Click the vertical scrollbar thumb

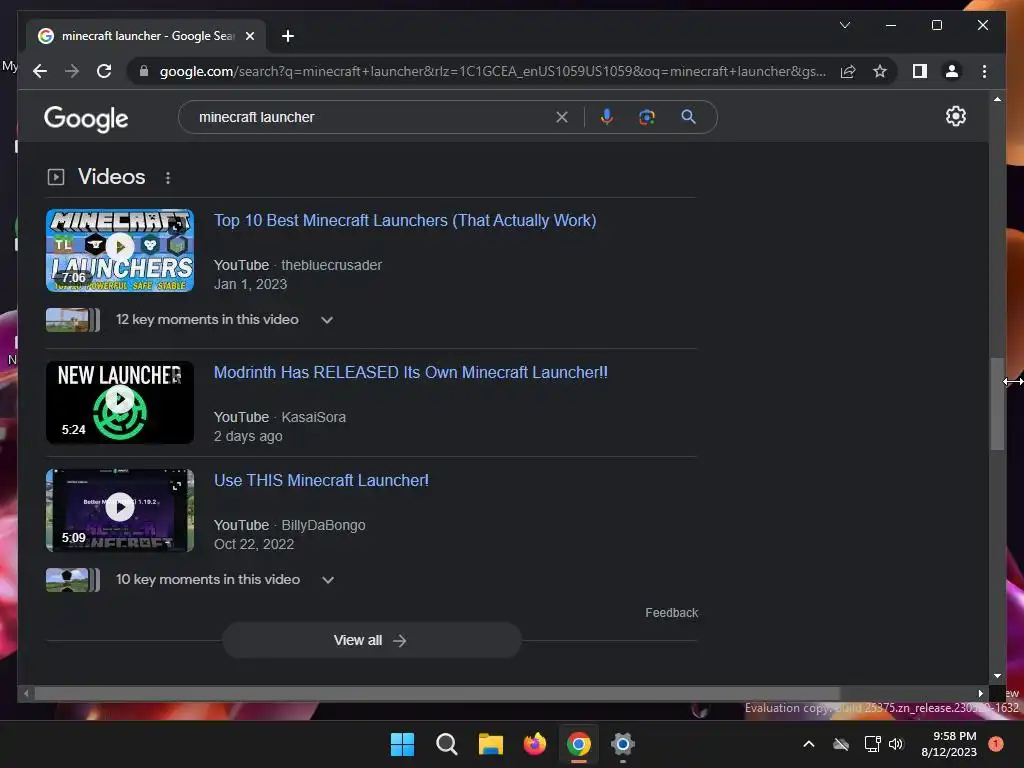point(997,404)
